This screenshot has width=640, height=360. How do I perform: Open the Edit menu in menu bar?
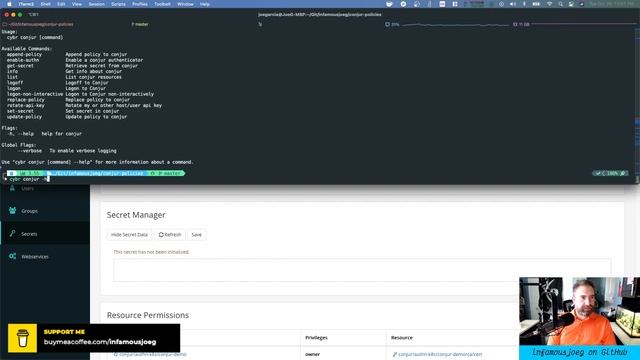click(61, 4)
